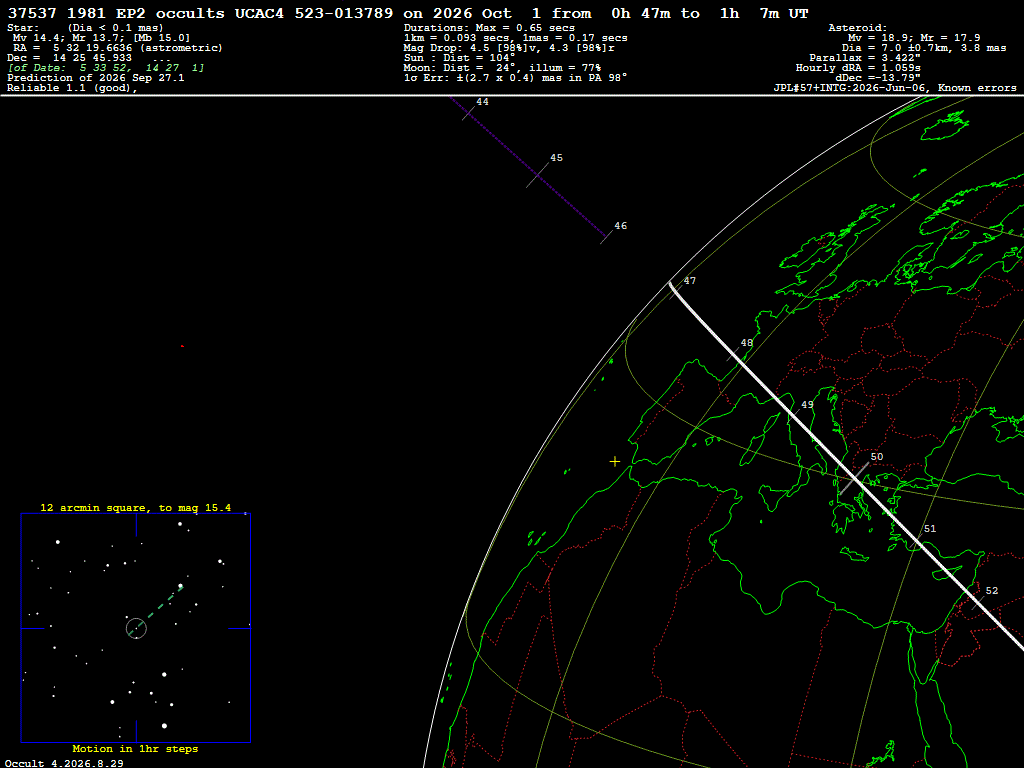The width and height of the screenshot is (1024, 768).
Task: Click the green dashed asteroid motion line
Action: pos(159,609)
